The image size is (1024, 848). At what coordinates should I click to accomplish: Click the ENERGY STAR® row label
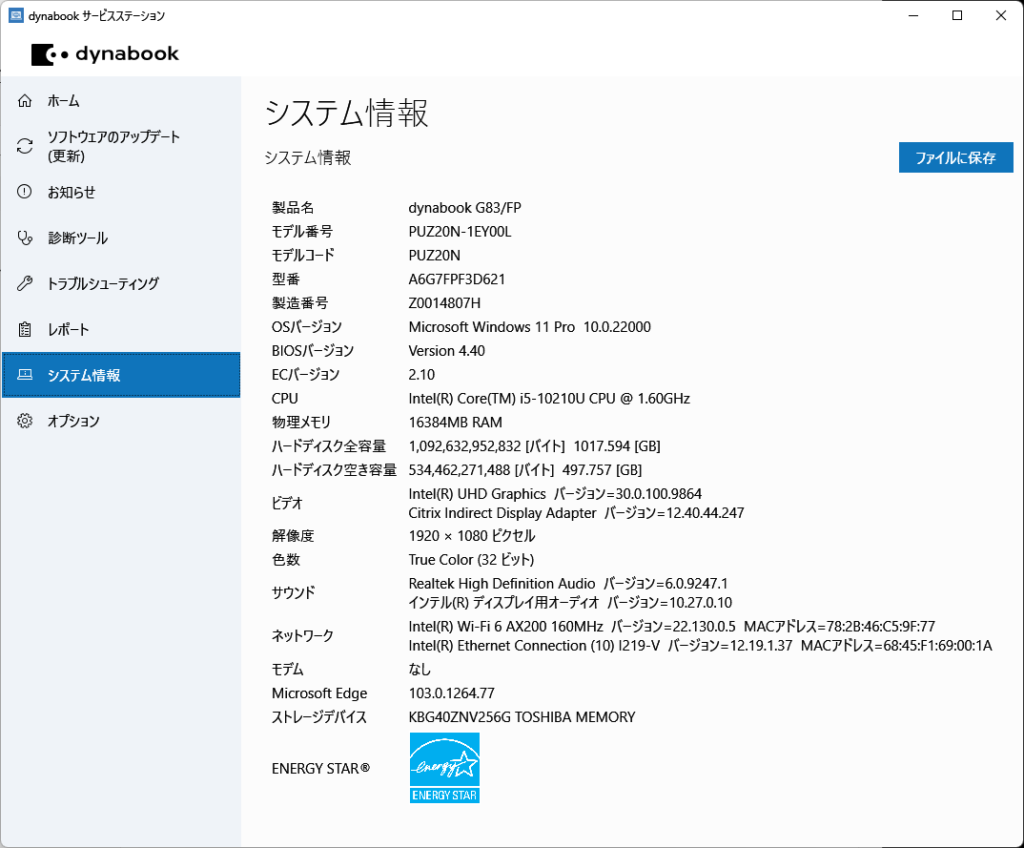coord(321,769)
